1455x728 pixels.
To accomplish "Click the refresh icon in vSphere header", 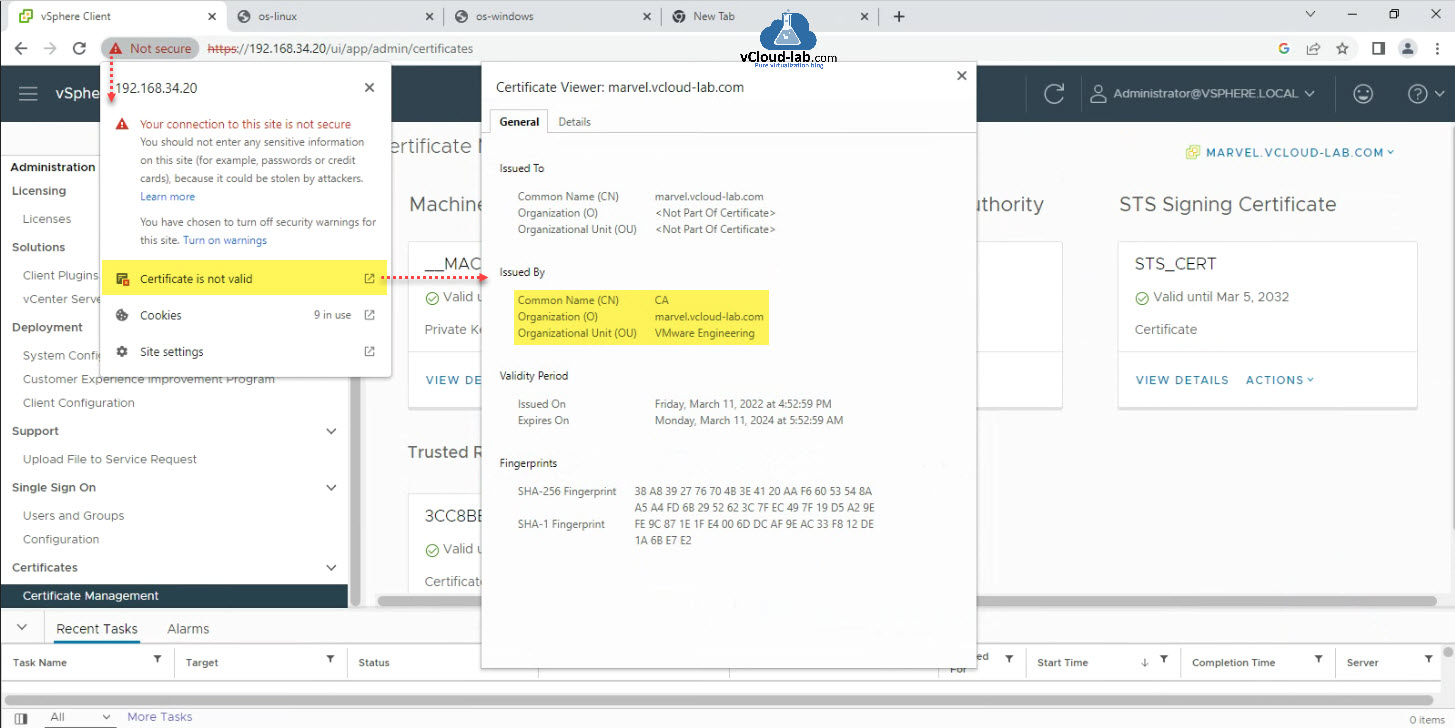I will 1054,94.
